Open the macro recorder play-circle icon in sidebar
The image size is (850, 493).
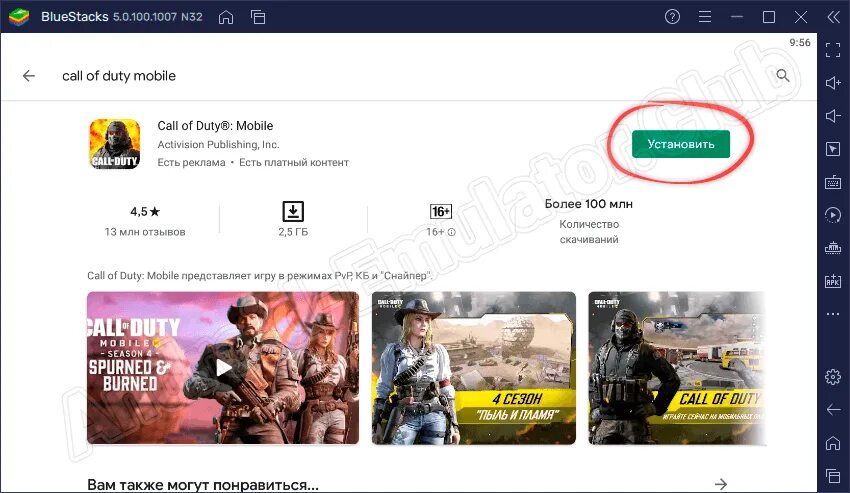[x=833, y=215]
